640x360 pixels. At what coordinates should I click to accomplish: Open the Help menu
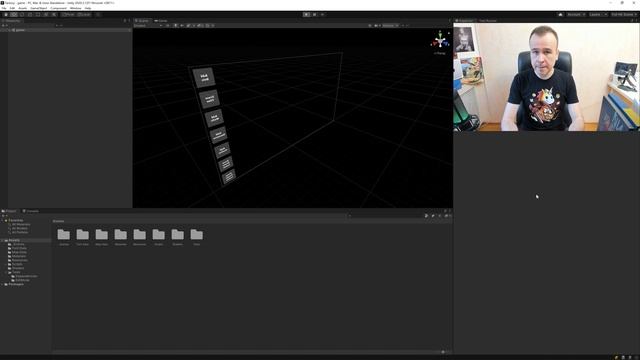pyautogui.click(x=88, y=8)
